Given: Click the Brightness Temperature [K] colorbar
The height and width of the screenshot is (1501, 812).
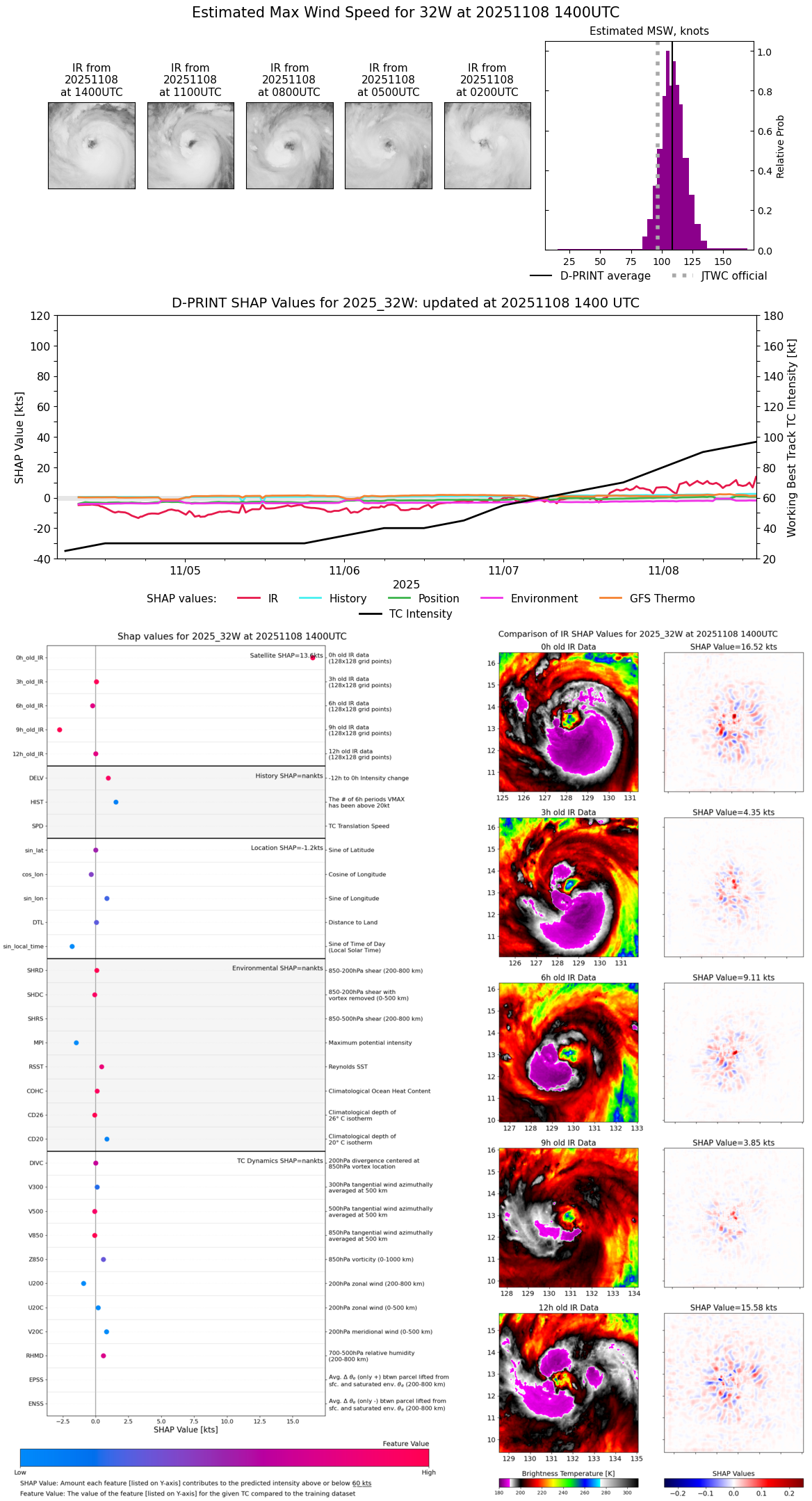Looking at the screenshot, I should pyautogui.click(x=569, y=1483).
